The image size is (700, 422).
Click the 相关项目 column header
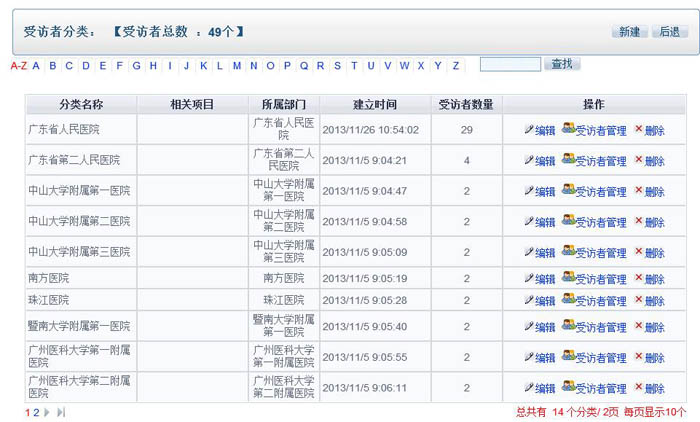coord(192,104)
